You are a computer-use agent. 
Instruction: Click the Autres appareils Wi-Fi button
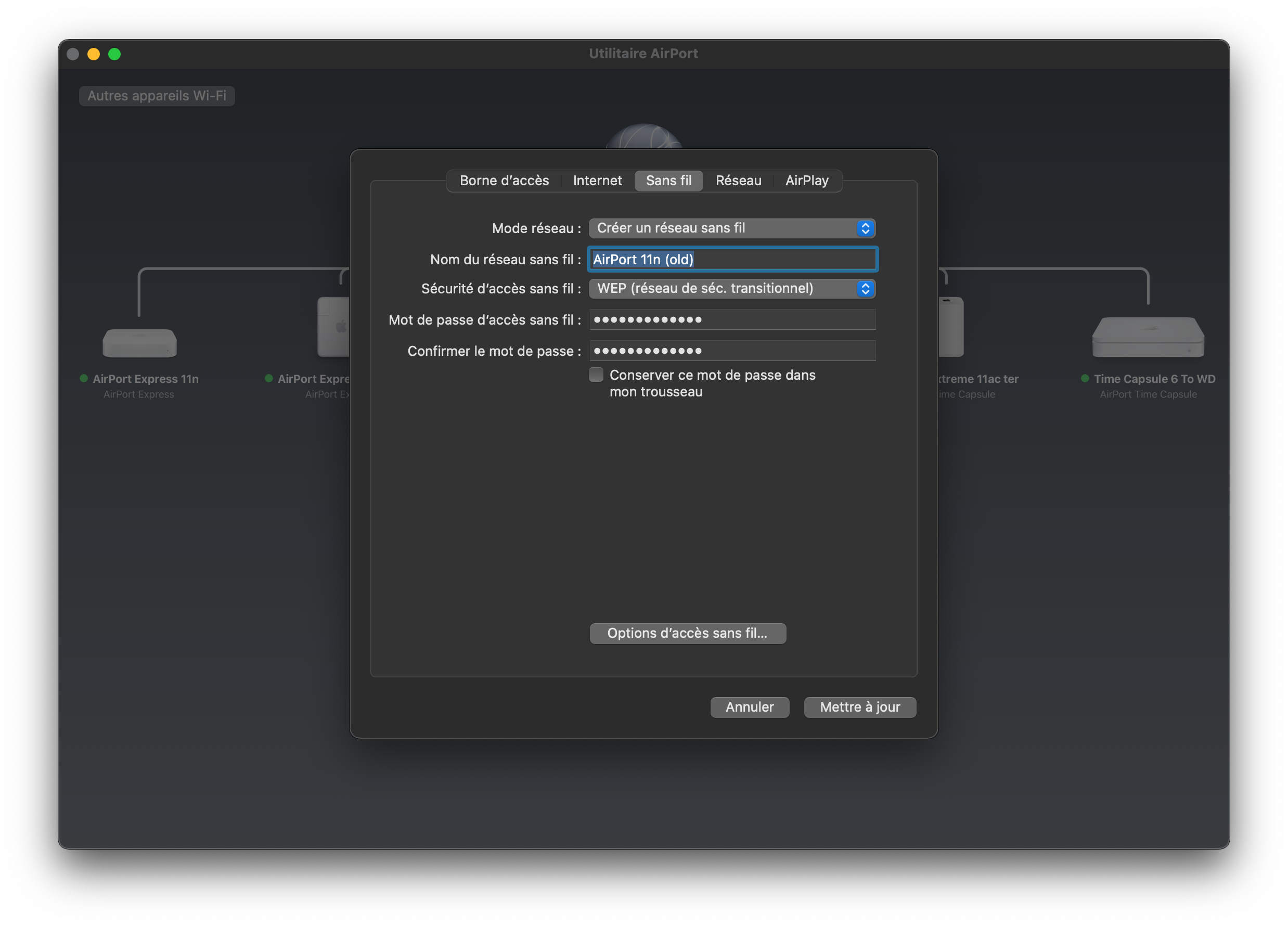click(157, 96)
